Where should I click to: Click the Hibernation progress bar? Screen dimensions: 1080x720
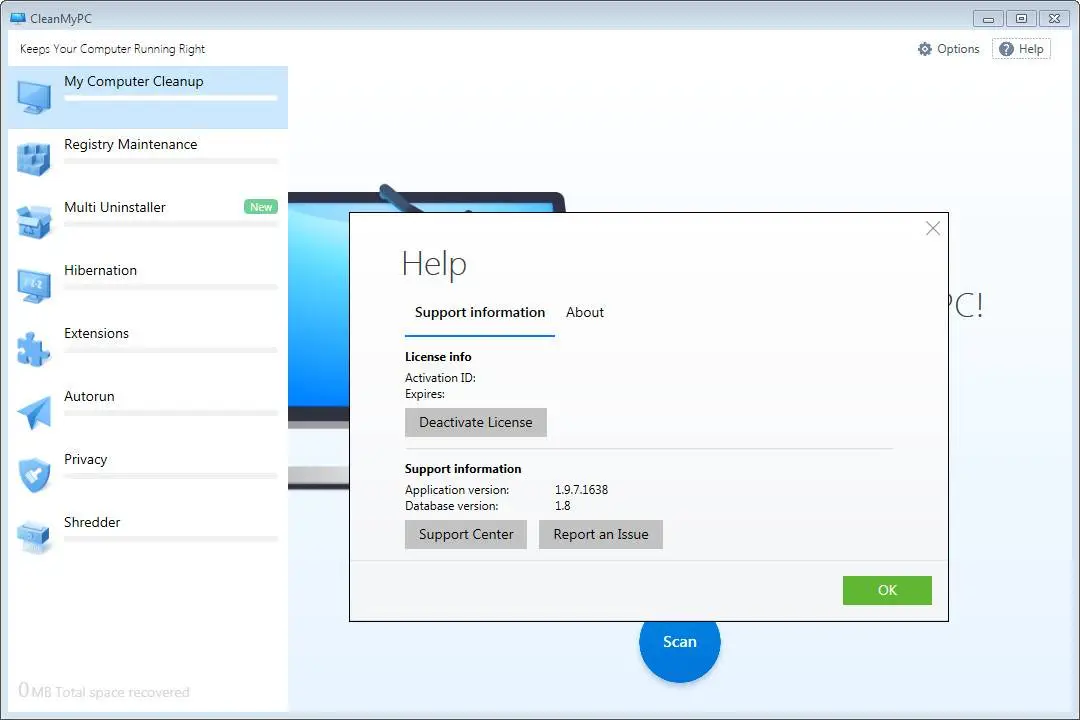pos(171,287)
